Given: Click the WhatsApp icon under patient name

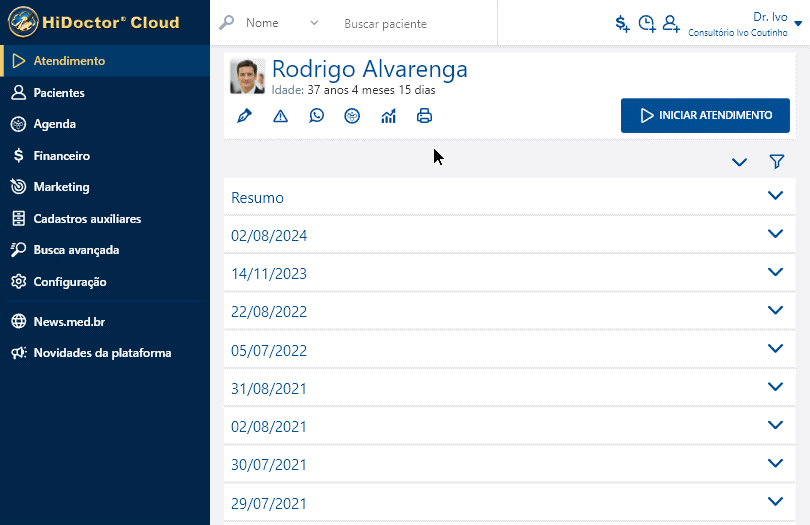Looking at the screenshot, I should click(317, 116).
